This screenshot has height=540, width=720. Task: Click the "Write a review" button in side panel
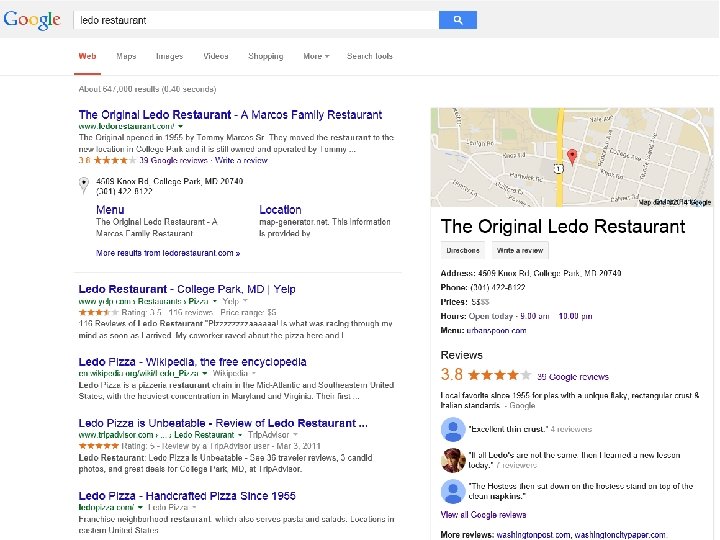(x=520, y=251)
